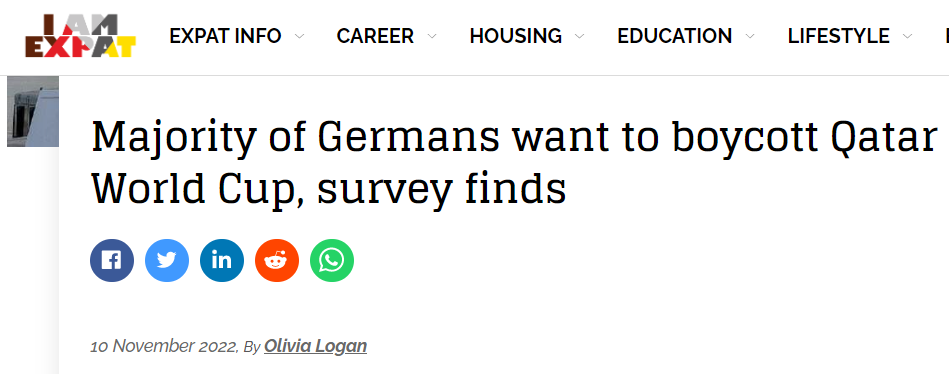Share article via WhatsApp icon
949x374 pixels.
click(x=332, y=260)
